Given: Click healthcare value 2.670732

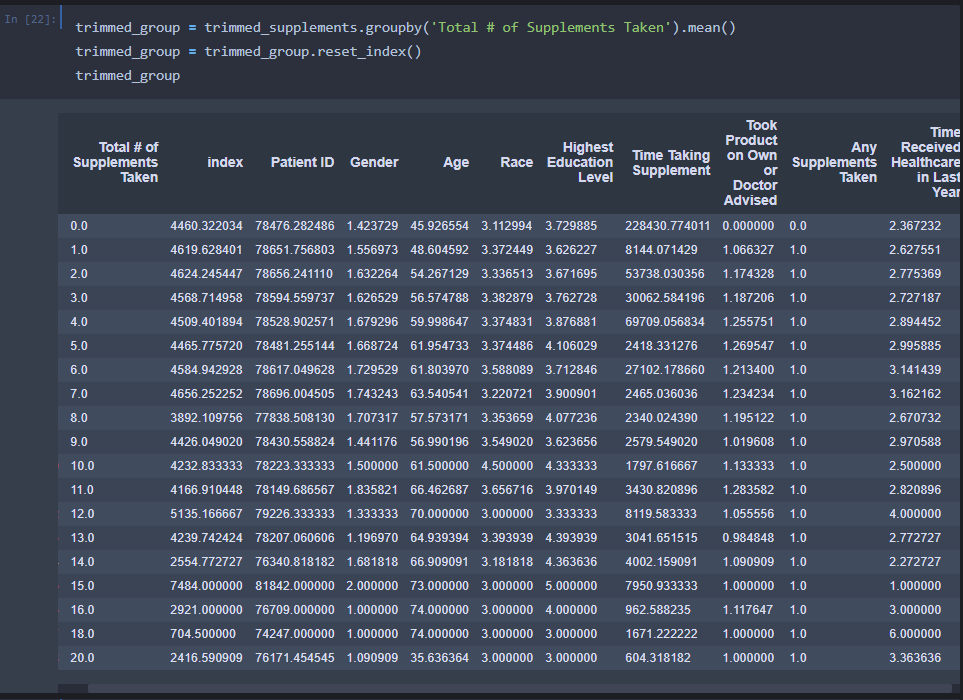Looking at the screenshot, I should 914,418.
